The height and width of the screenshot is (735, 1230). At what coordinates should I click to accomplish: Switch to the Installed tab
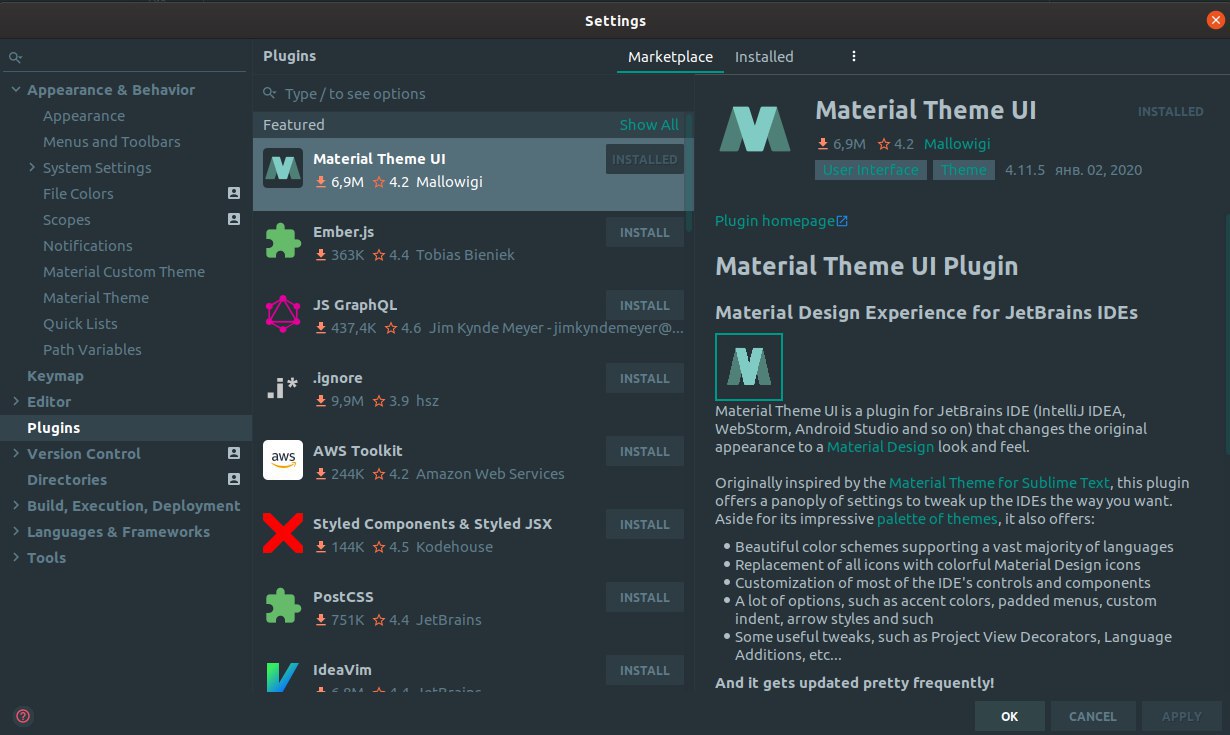click(764, 57)
